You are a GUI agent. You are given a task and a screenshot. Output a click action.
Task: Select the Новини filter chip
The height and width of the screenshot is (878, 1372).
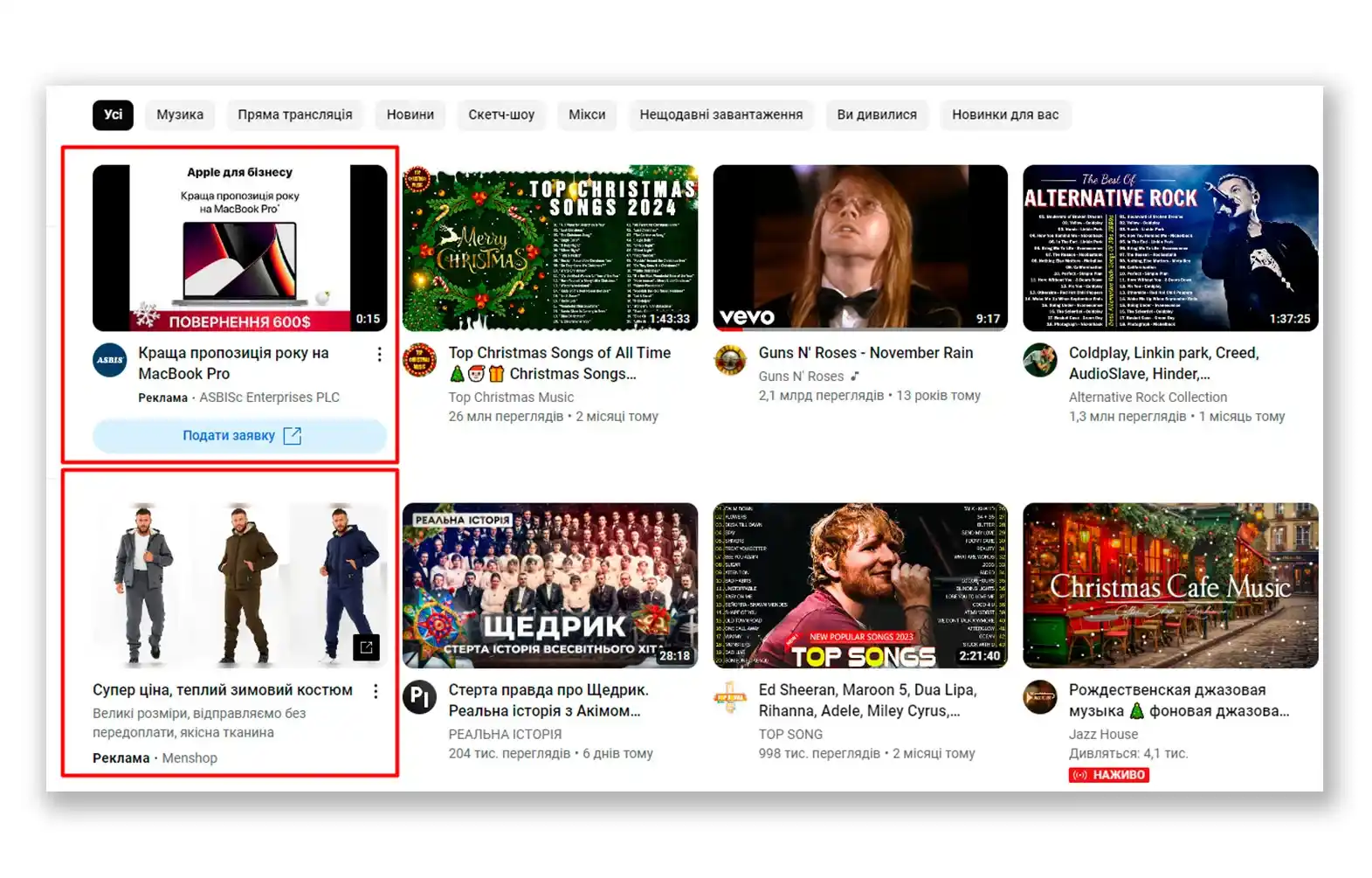click(410, 114)
